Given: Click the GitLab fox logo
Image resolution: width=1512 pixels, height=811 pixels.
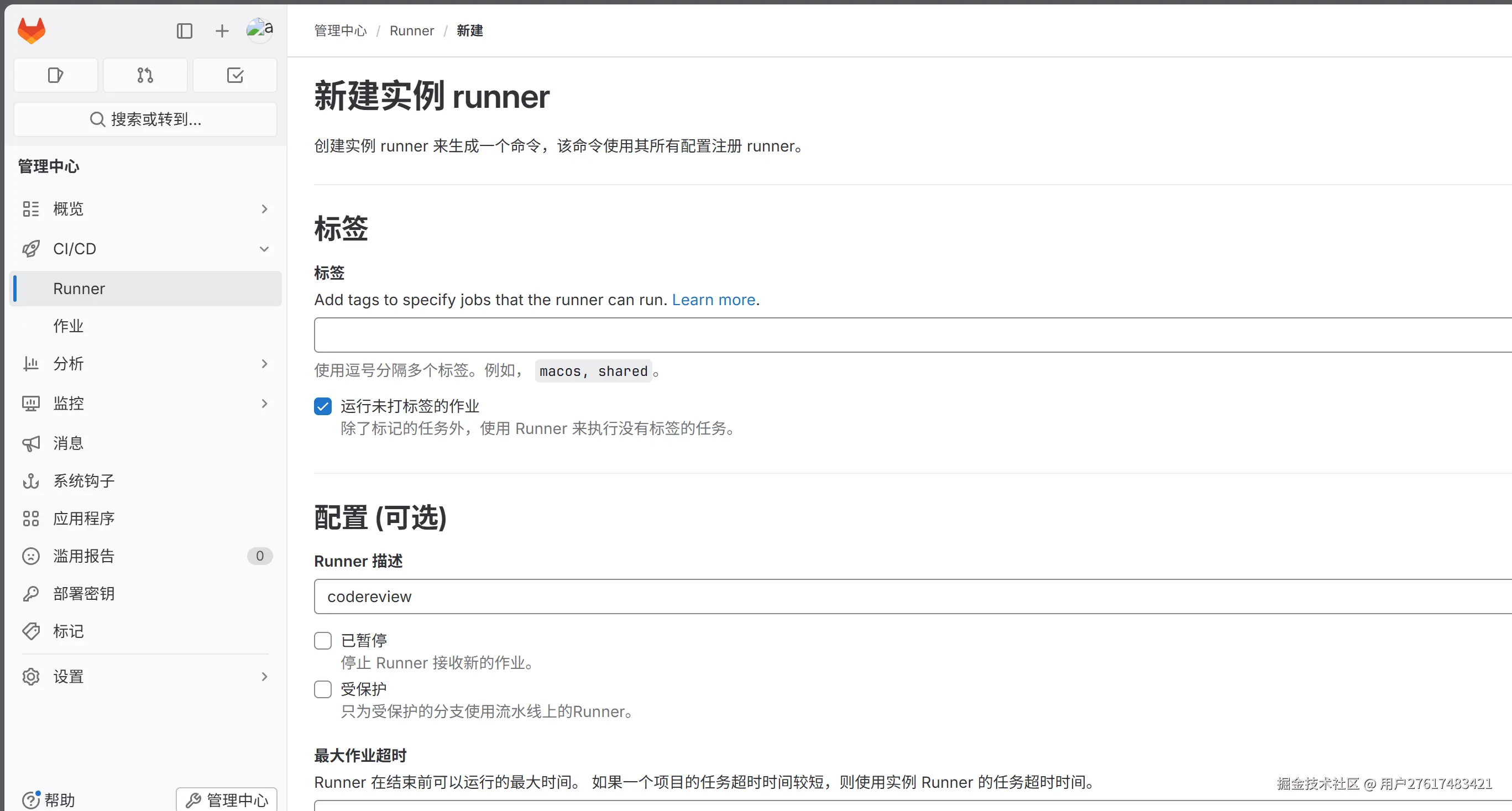Looking at the screenshot, I should click(31, 30).
